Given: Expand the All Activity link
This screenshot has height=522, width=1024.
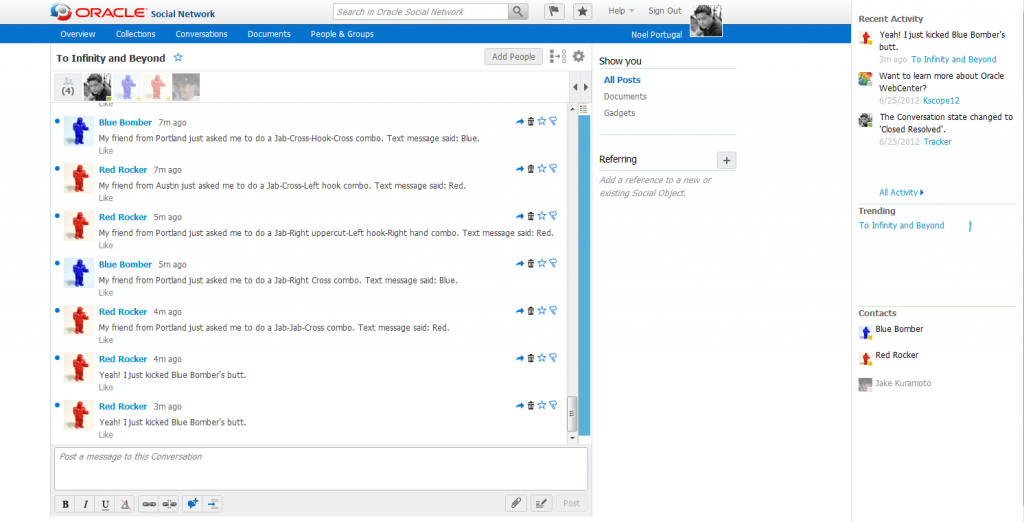Looking at the screenshot, I should coord(901,192).
